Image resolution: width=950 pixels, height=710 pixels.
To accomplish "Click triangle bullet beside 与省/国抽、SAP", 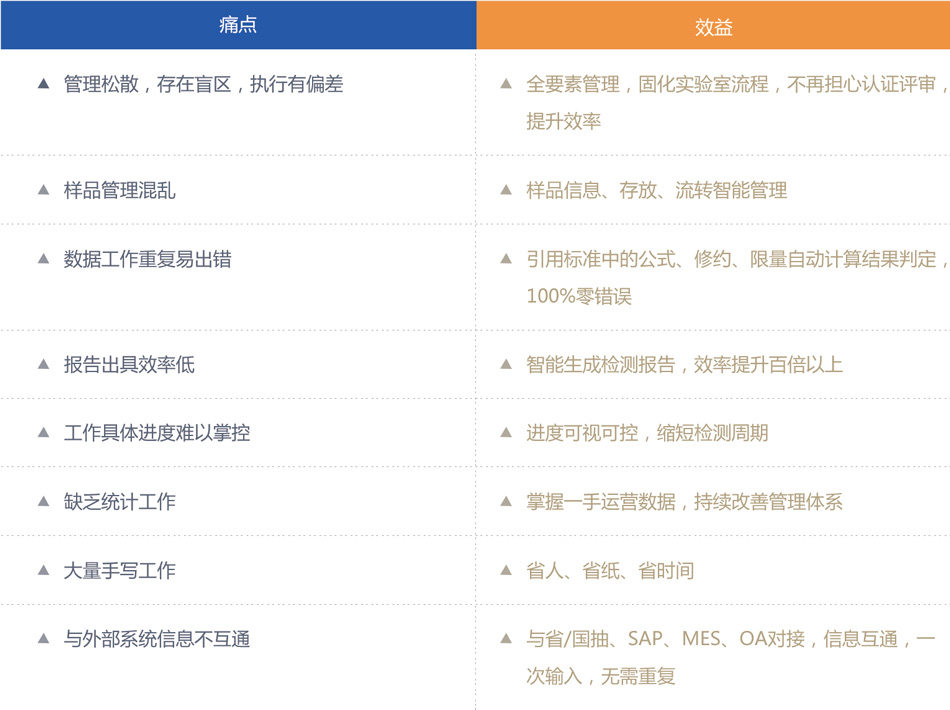I will point(506,639).
